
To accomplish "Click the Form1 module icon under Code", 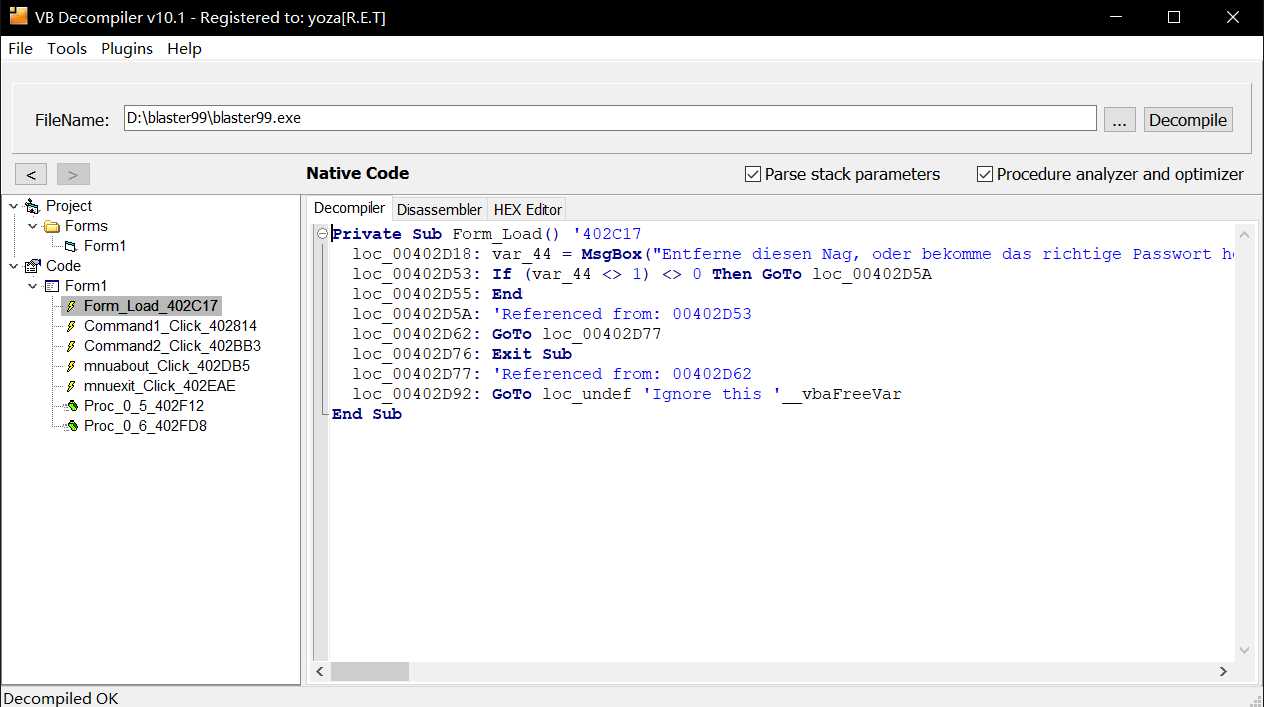I will [x=52, y=286].
